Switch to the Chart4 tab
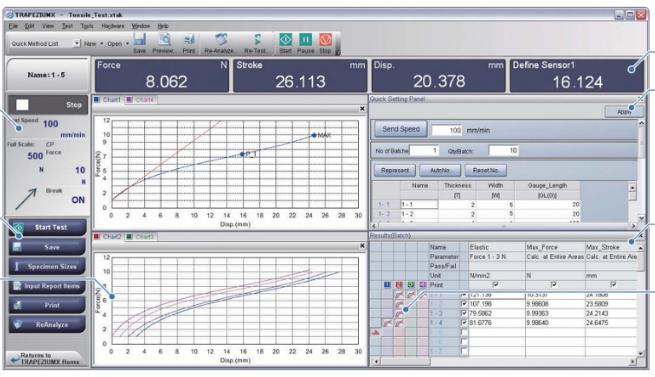This screenshot has width=655, height=377. point(141,100)
